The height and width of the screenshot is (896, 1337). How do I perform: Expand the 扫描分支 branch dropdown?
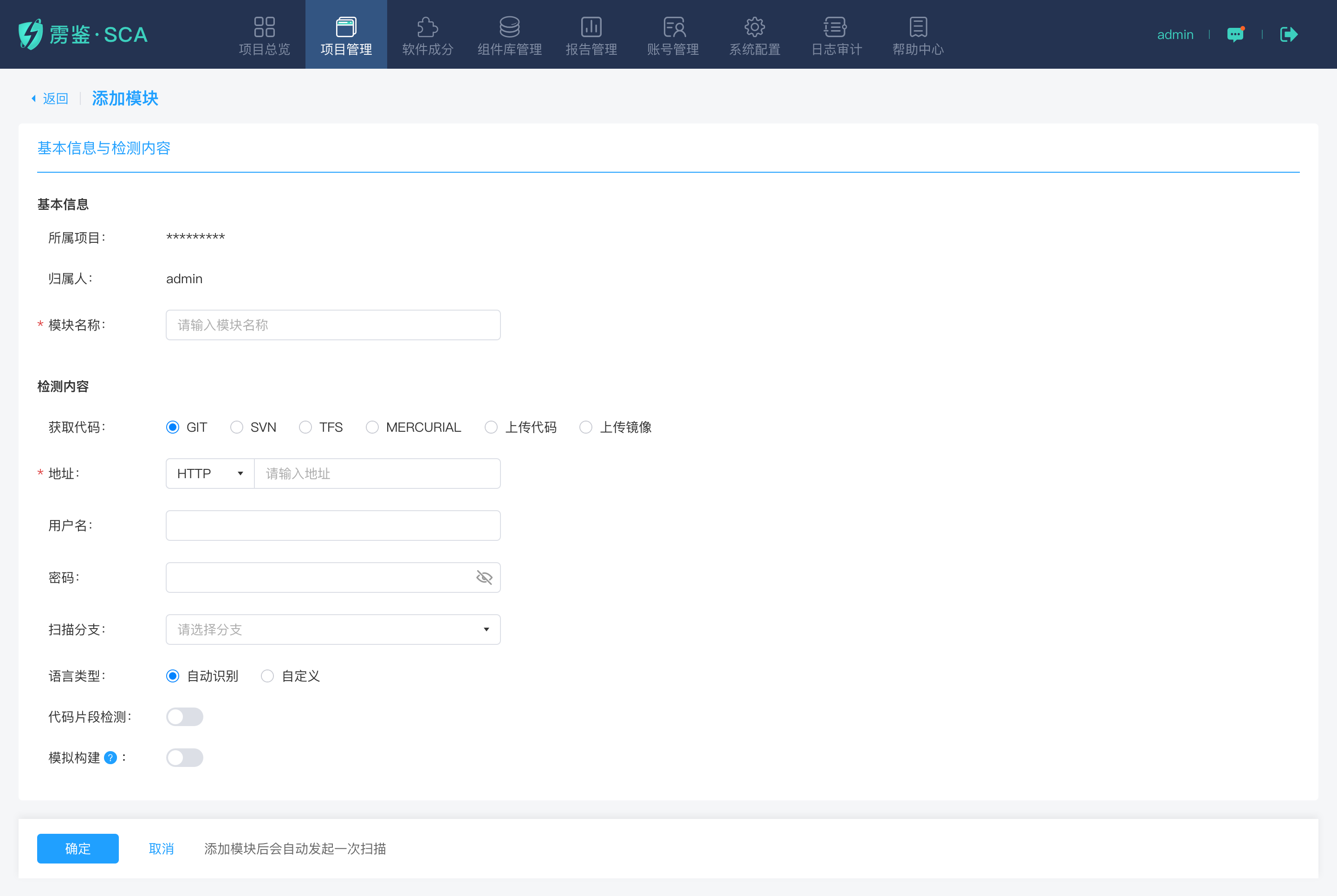(x=333, y=630)
